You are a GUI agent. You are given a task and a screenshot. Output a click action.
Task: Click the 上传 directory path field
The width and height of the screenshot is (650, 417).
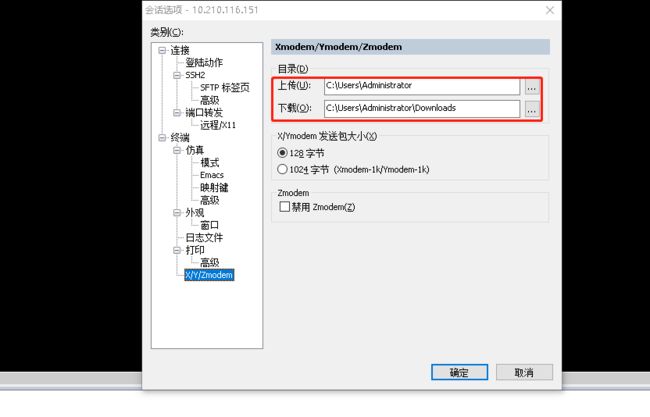[422, 86]
